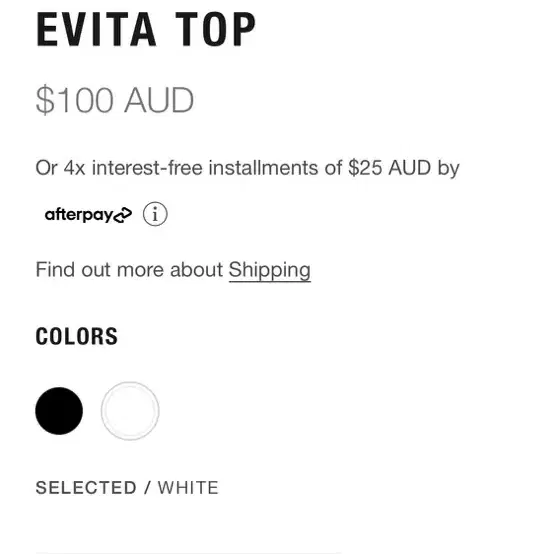Click the "Find out more about" text
The width and height of the screenshot is (554, 554).
(x=129, y=270)
